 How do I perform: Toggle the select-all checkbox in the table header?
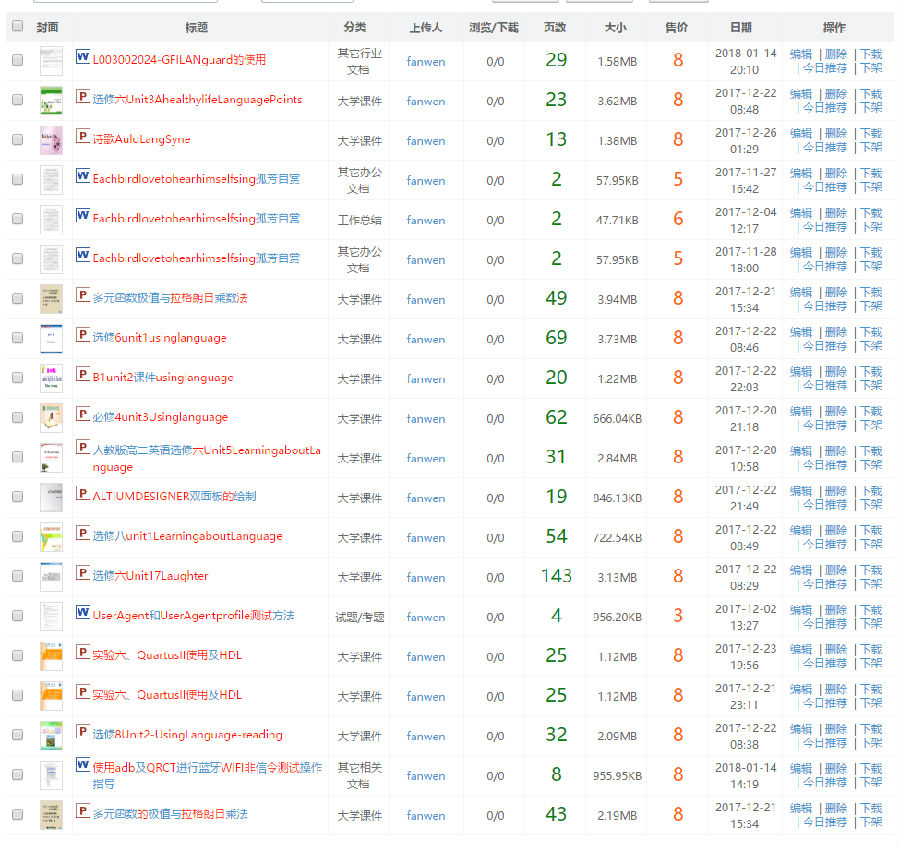point(17,26)
